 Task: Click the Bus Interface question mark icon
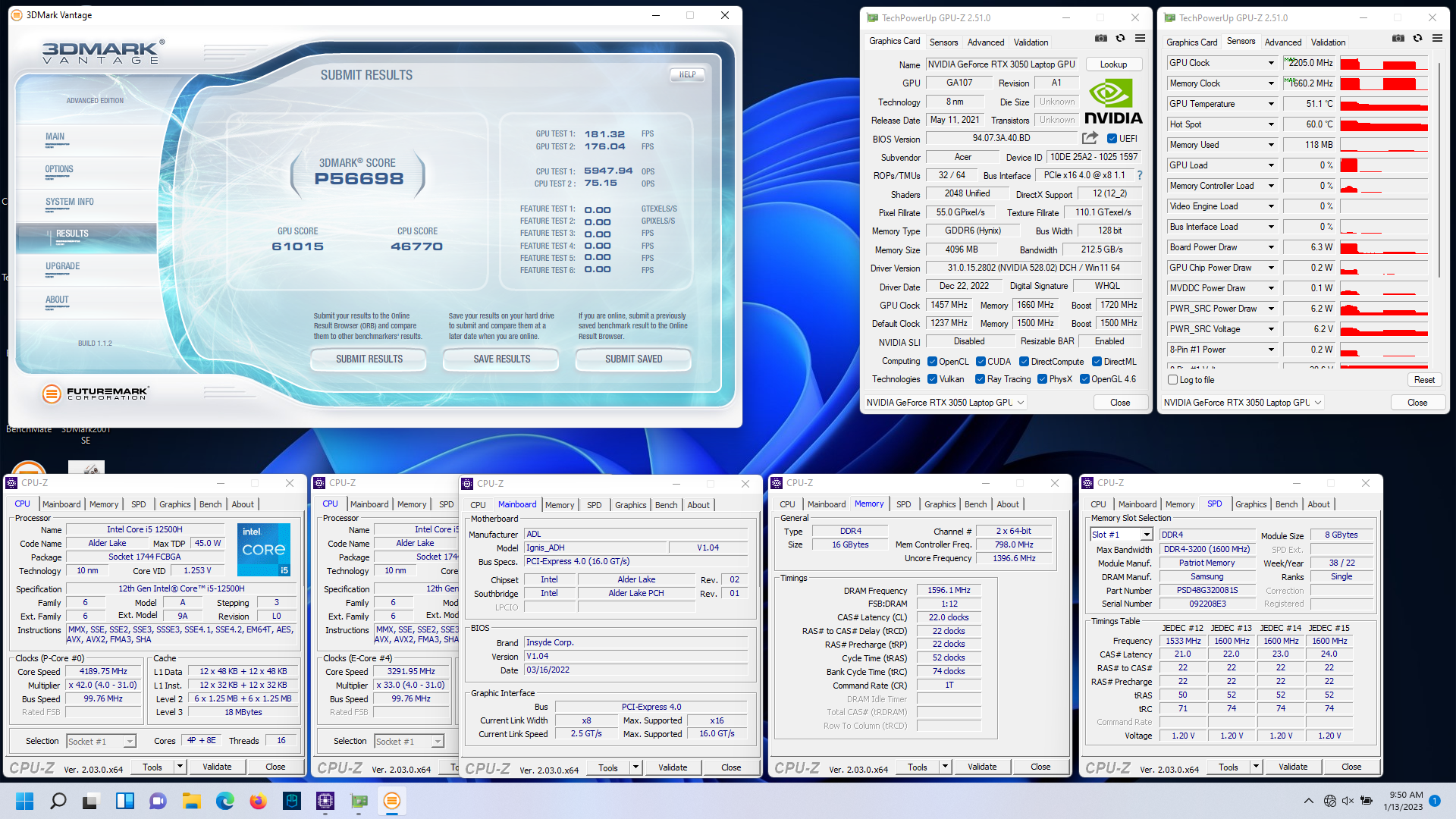click(1139, 175)
